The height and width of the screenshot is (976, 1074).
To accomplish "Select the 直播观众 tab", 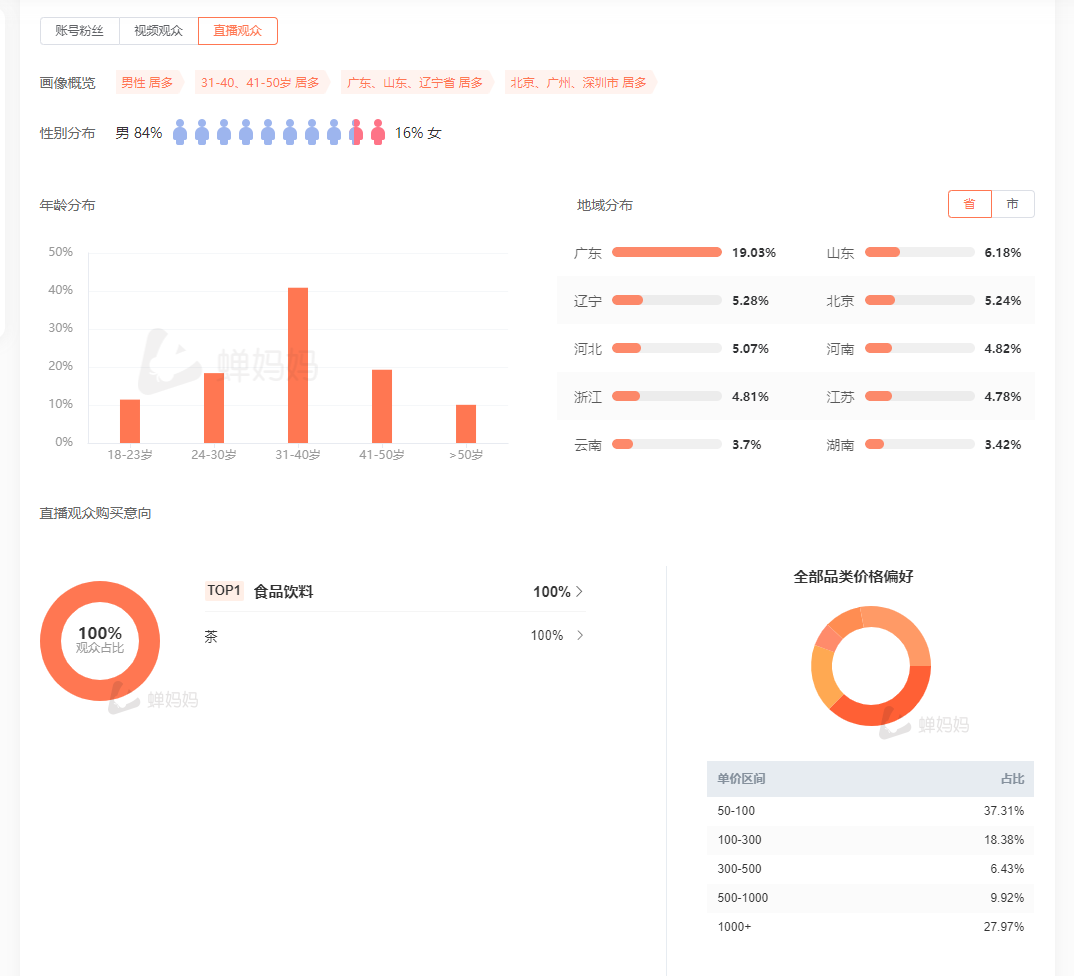I will point(238,31).
